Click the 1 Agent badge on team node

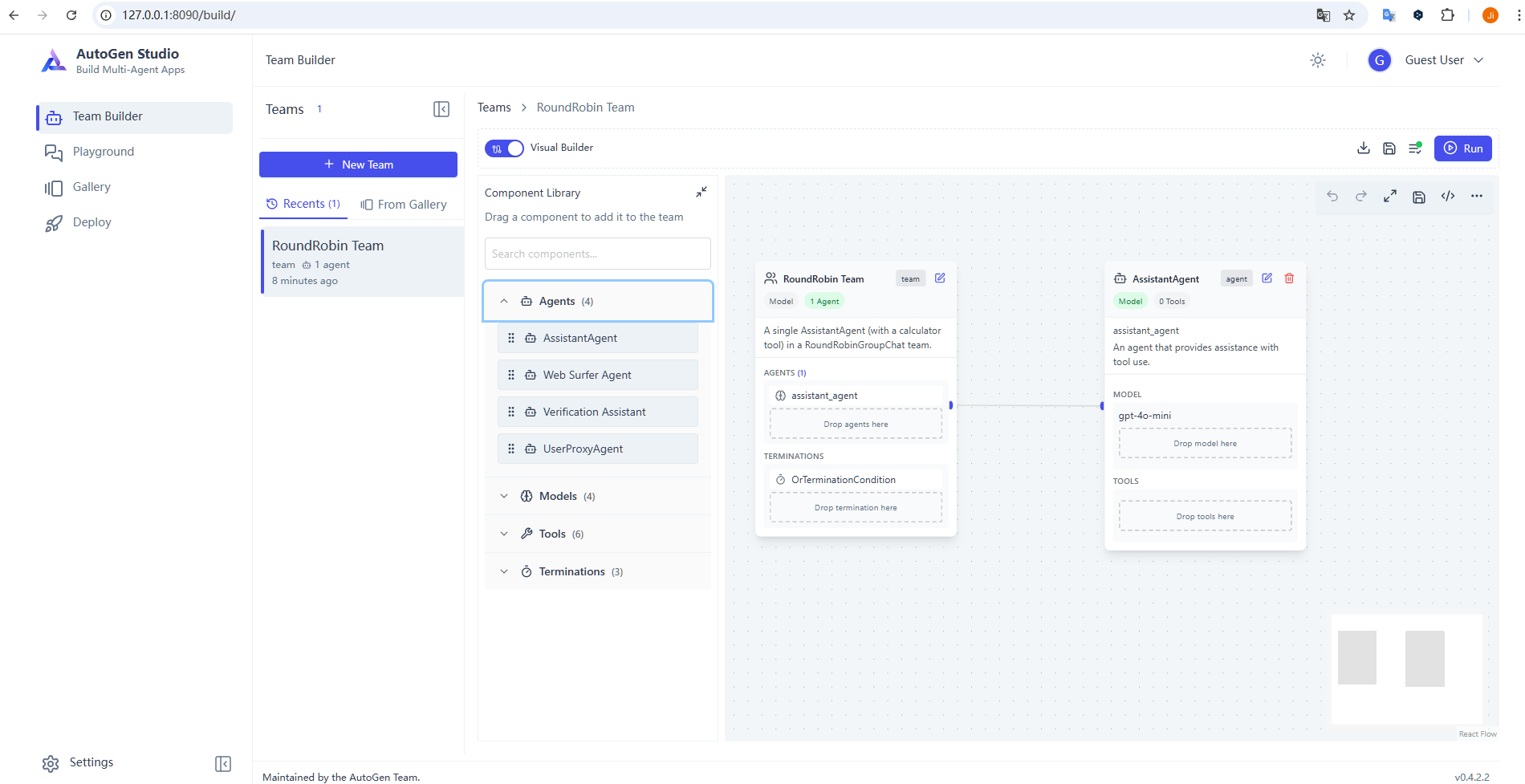(824, 302)
